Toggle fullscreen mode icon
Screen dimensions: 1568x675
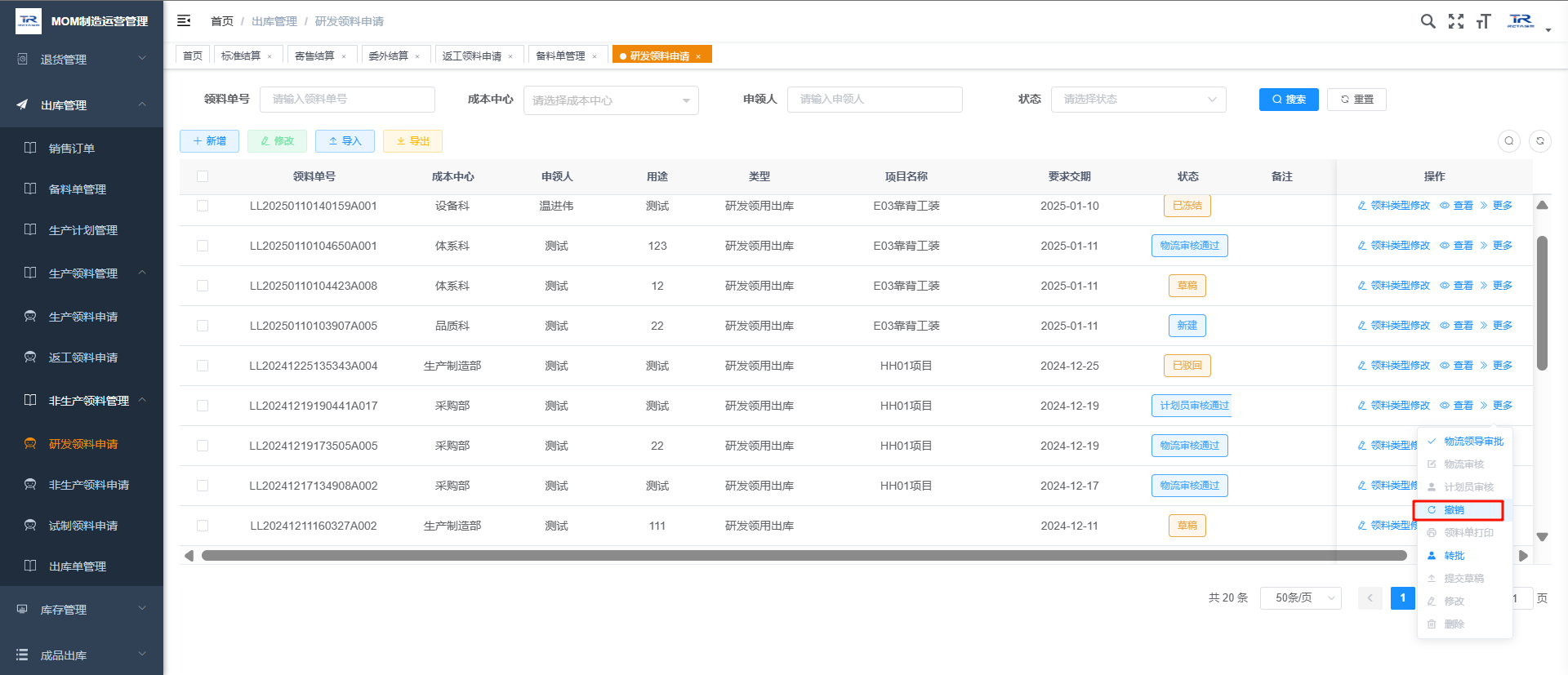(1456, 21)
